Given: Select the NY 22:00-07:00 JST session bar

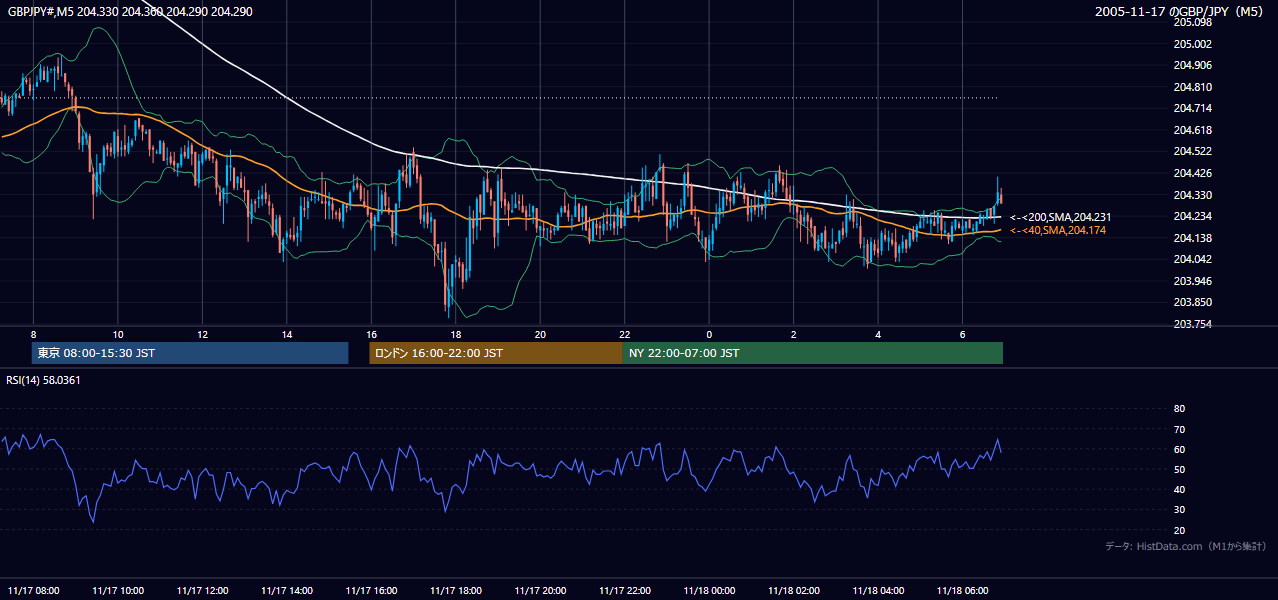Looking at the screenshot, I should [x=813, y=353].
